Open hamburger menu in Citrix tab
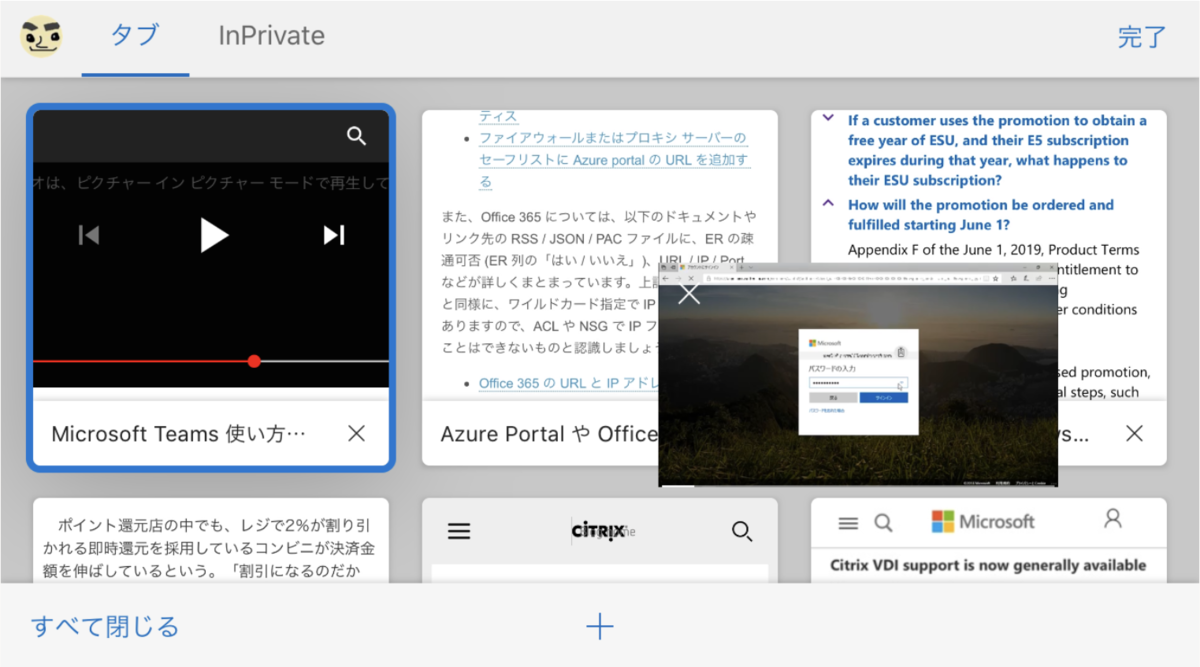This screenshot has width=1200, height=667. click(459, 532)
